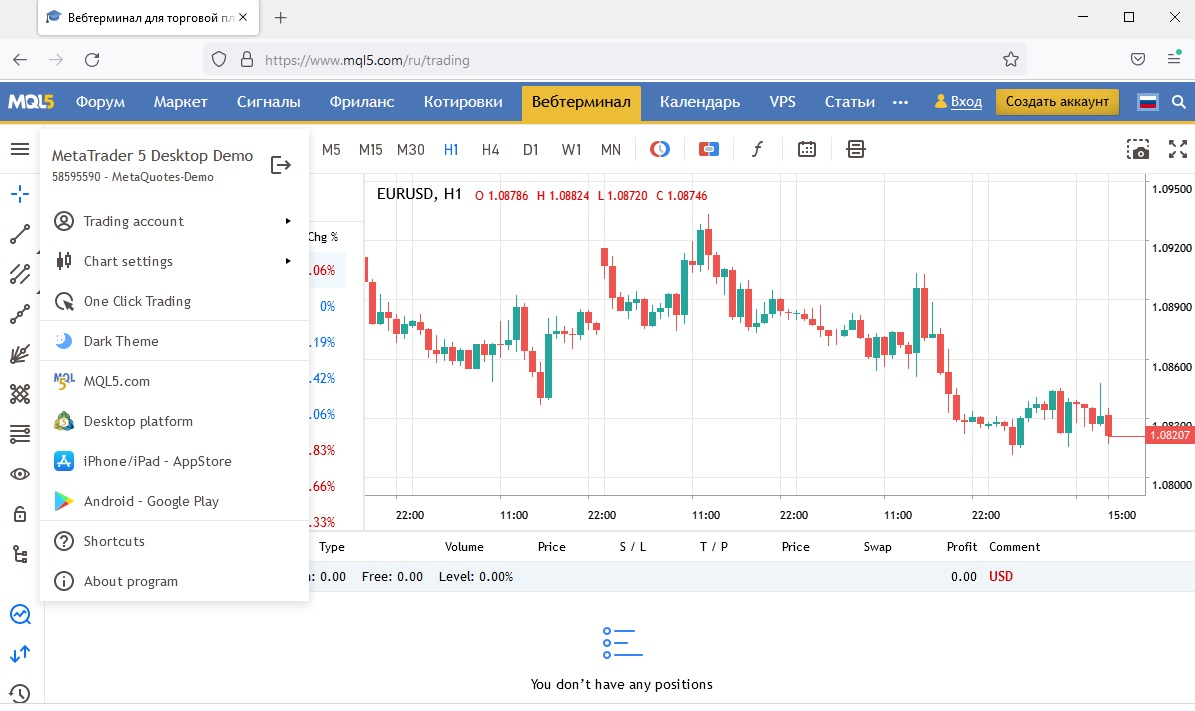Viewport: 1195px width, 711px height.
Task: Open the Календарь site section
Action: tap(700, 102)
